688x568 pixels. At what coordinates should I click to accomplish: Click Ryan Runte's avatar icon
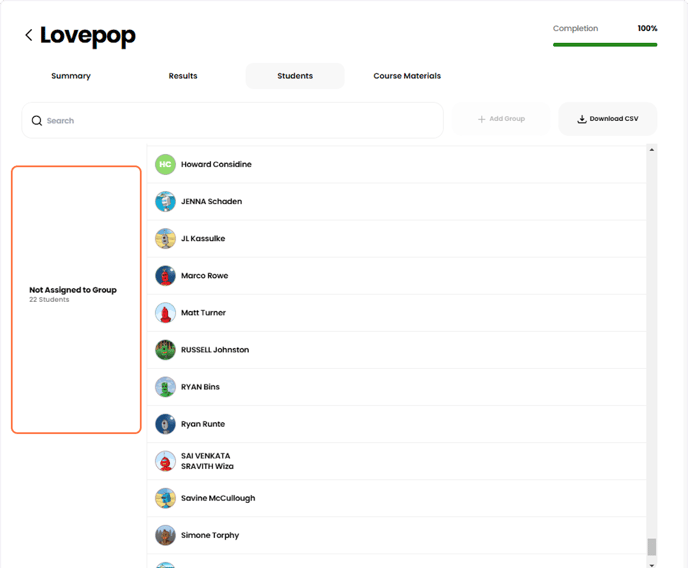pos(165,424)
